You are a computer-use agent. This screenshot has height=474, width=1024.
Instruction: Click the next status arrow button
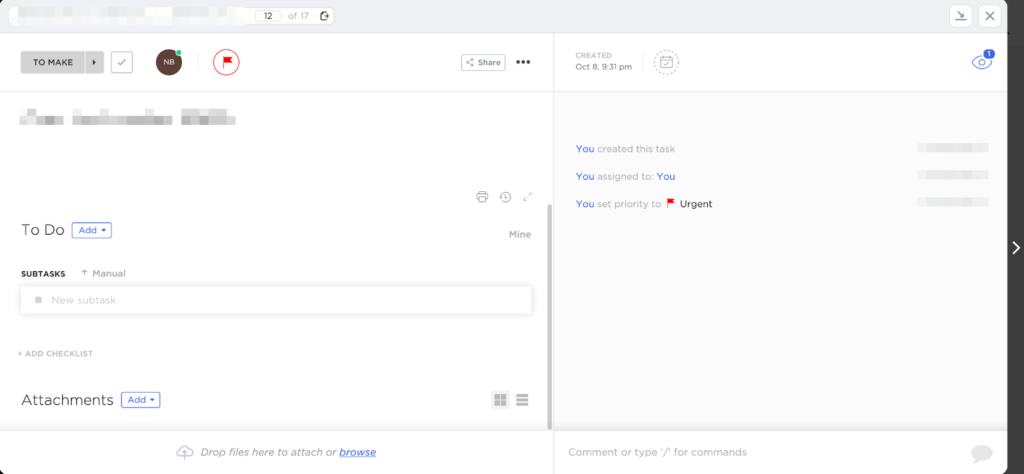tap(95, 62)
